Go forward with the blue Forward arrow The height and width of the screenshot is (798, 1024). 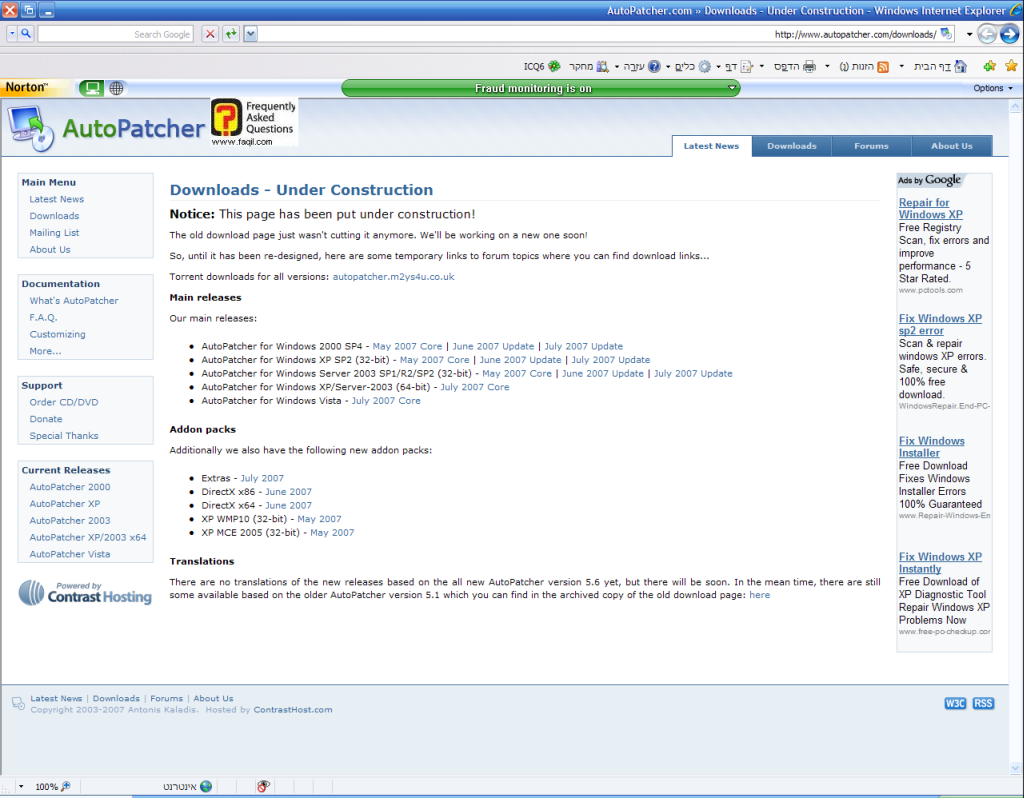(x=1010, y=34)
